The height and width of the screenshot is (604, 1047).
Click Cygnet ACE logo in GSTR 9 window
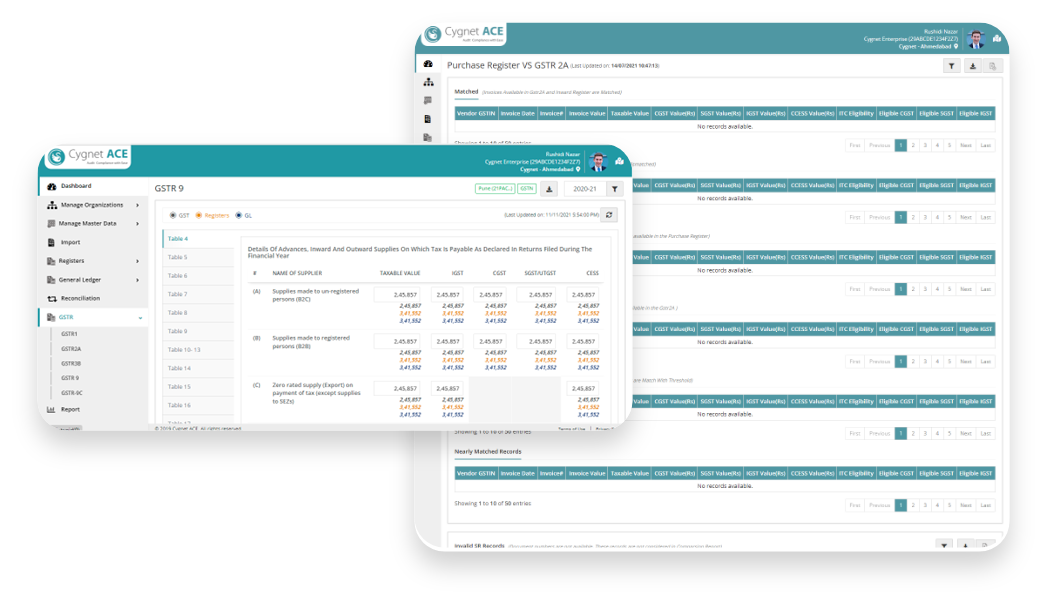tap(88, 156)
